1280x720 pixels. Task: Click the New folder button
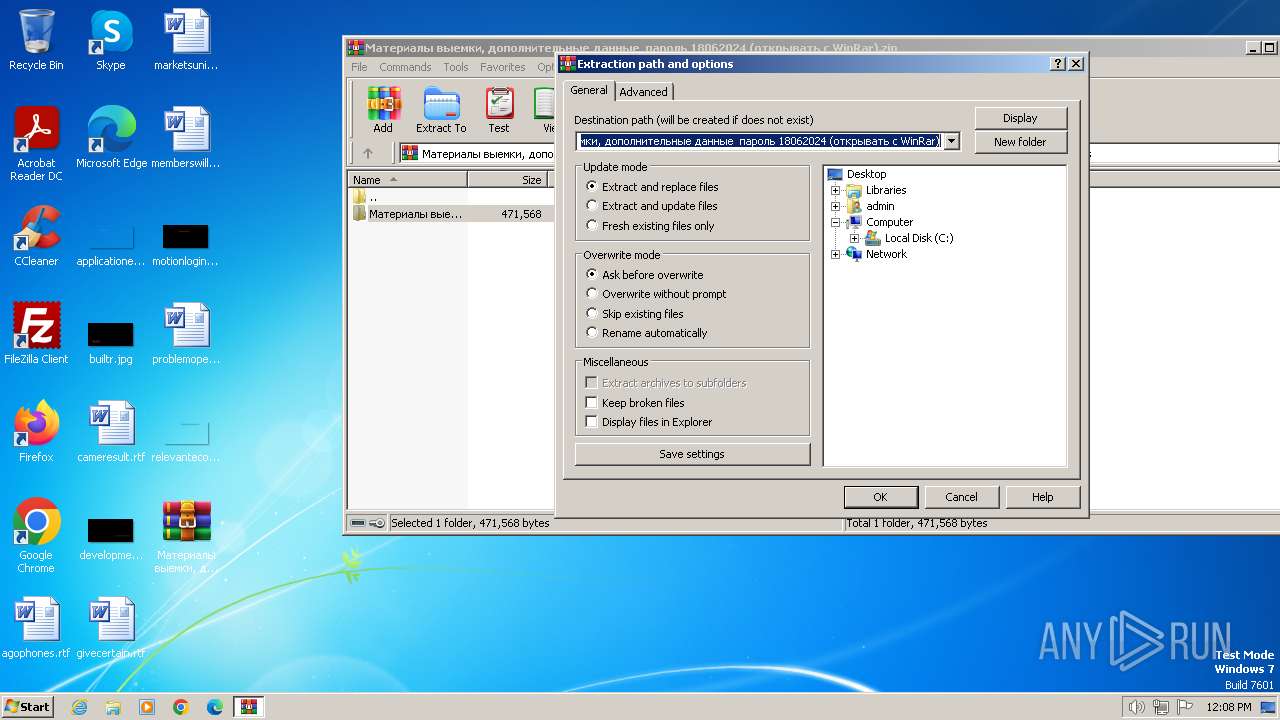click(1020, 142)
